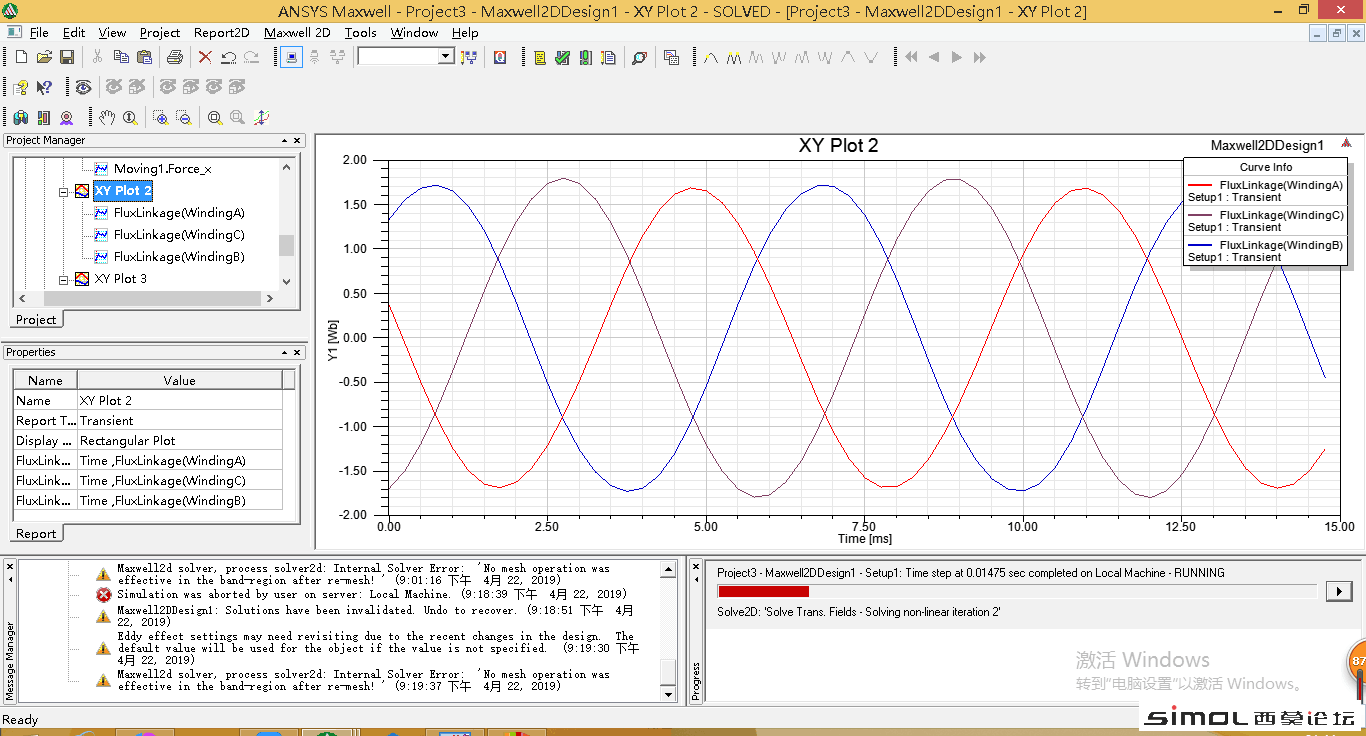Click the 'Transient' report type value

click(x=179, y=420)
